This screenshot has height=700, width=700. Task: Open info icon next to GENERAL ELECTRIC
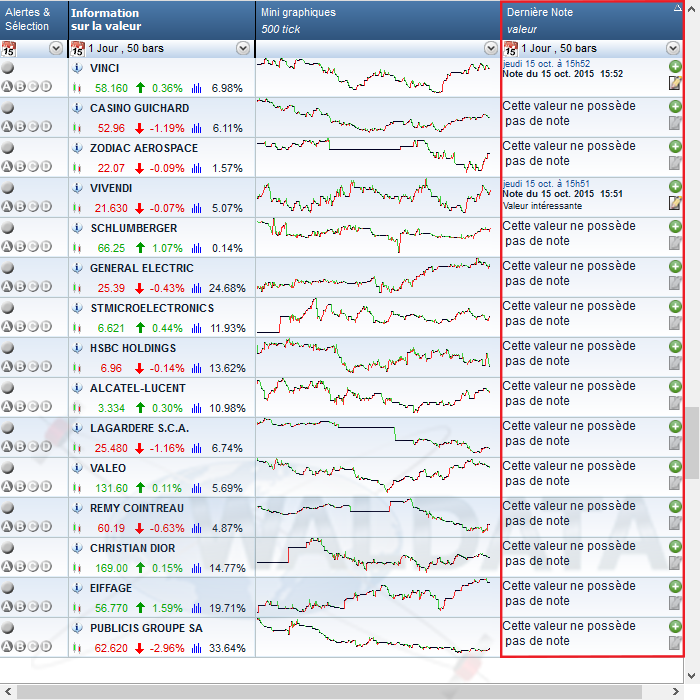pos(77,268)
